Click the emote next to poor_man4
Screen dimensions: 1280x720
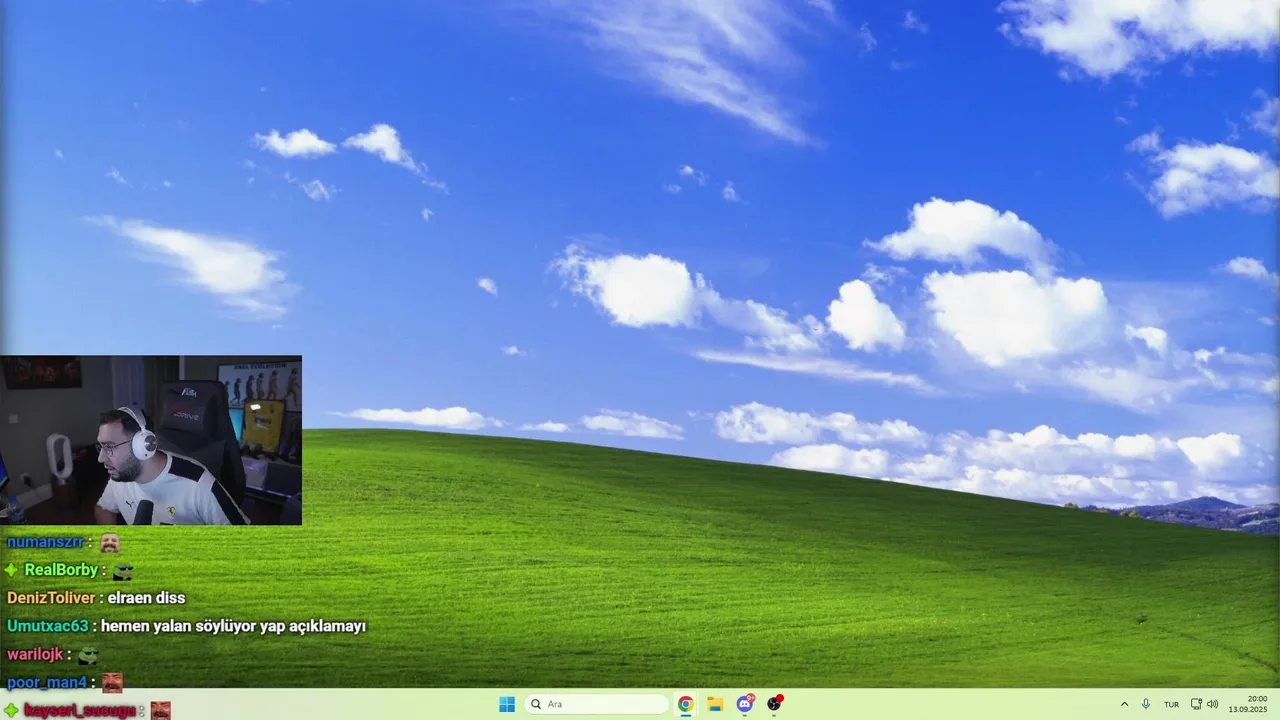point(112,682)
